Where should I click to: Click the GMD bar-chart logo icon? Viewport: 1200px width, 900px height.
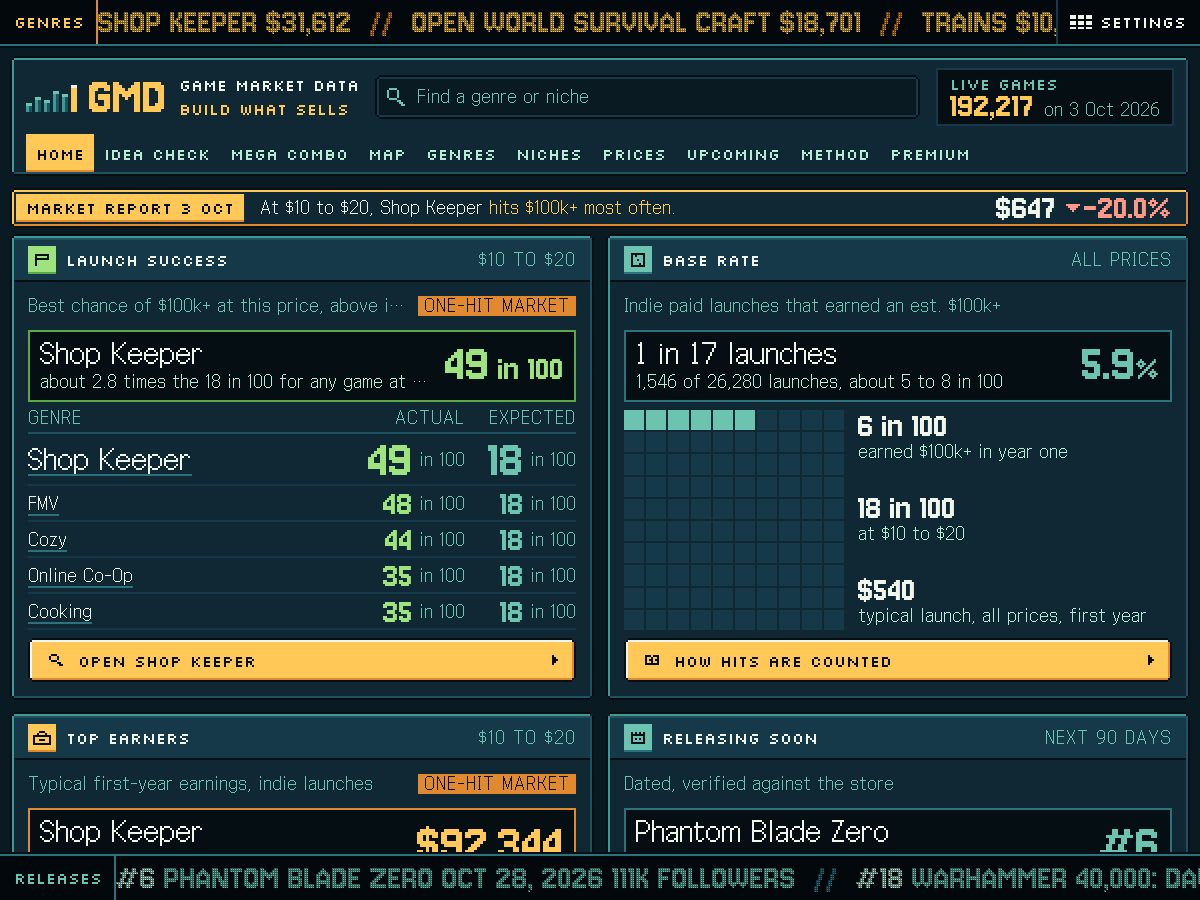click(x=52, y=98)
